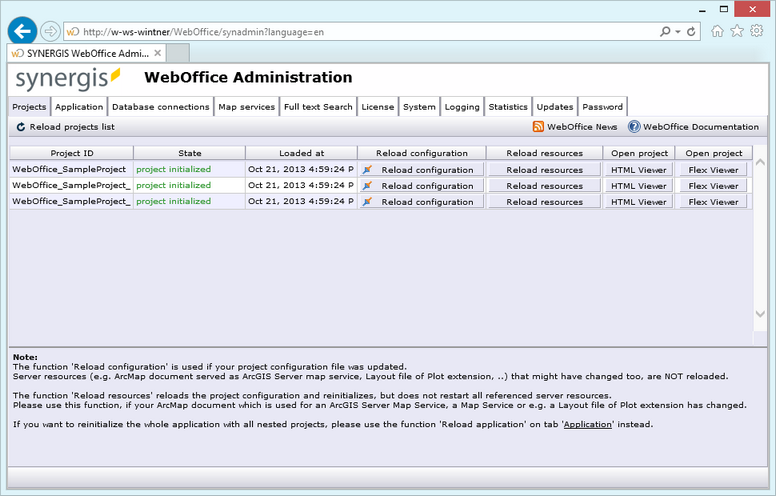Screen dimensions: 776x496
Task: Open second project row in HTML Viewer
Action: (638, 186)
